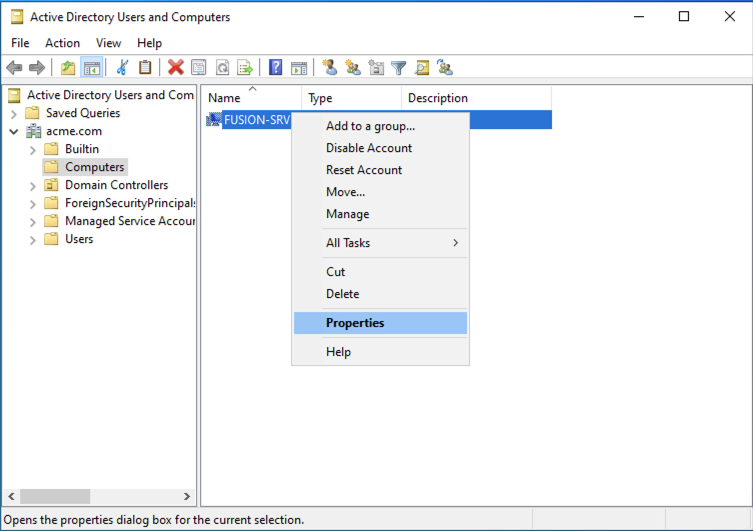Choose Manage in context menu
This screenshot has width=753, height=531.
pyautogui.click(x=380, y=214)
